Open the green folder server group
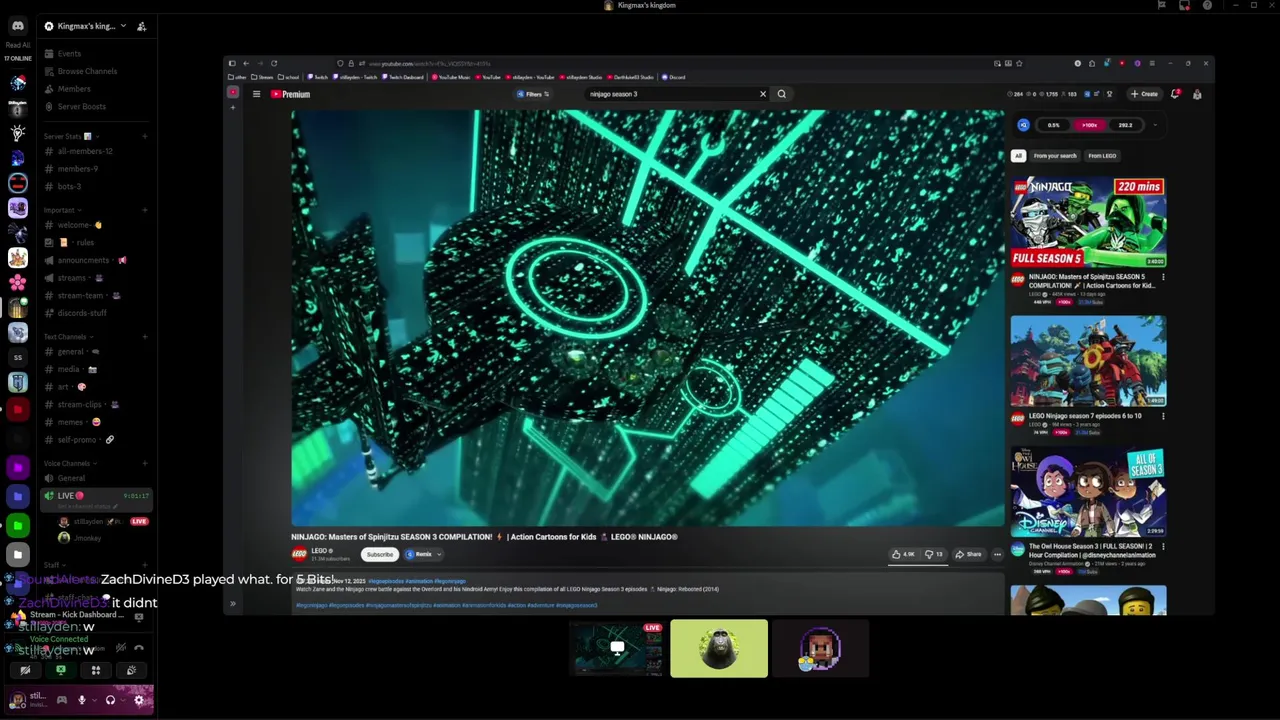The image size is (1280, 720). click(x=17, y=524)
